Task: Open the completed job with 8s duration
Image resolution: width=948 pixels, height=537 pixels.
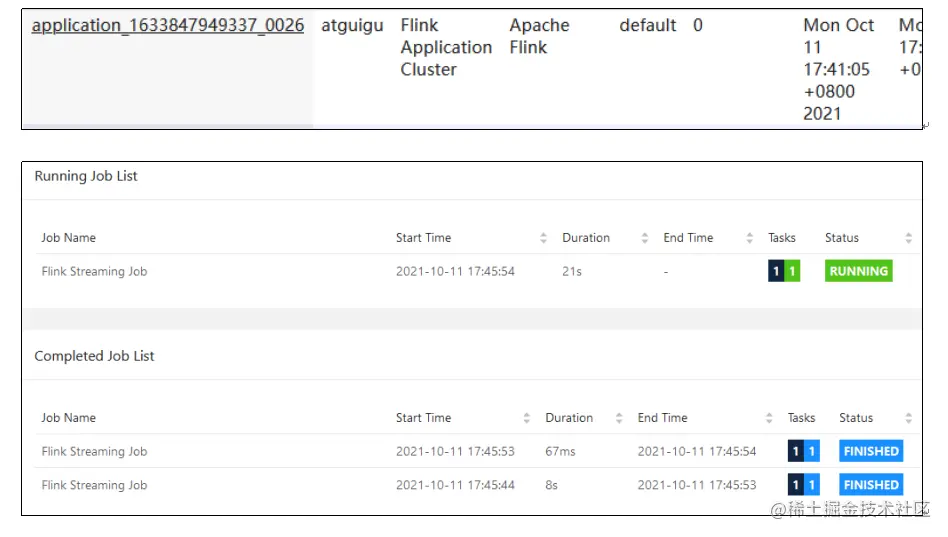Action: click(94, 485)
